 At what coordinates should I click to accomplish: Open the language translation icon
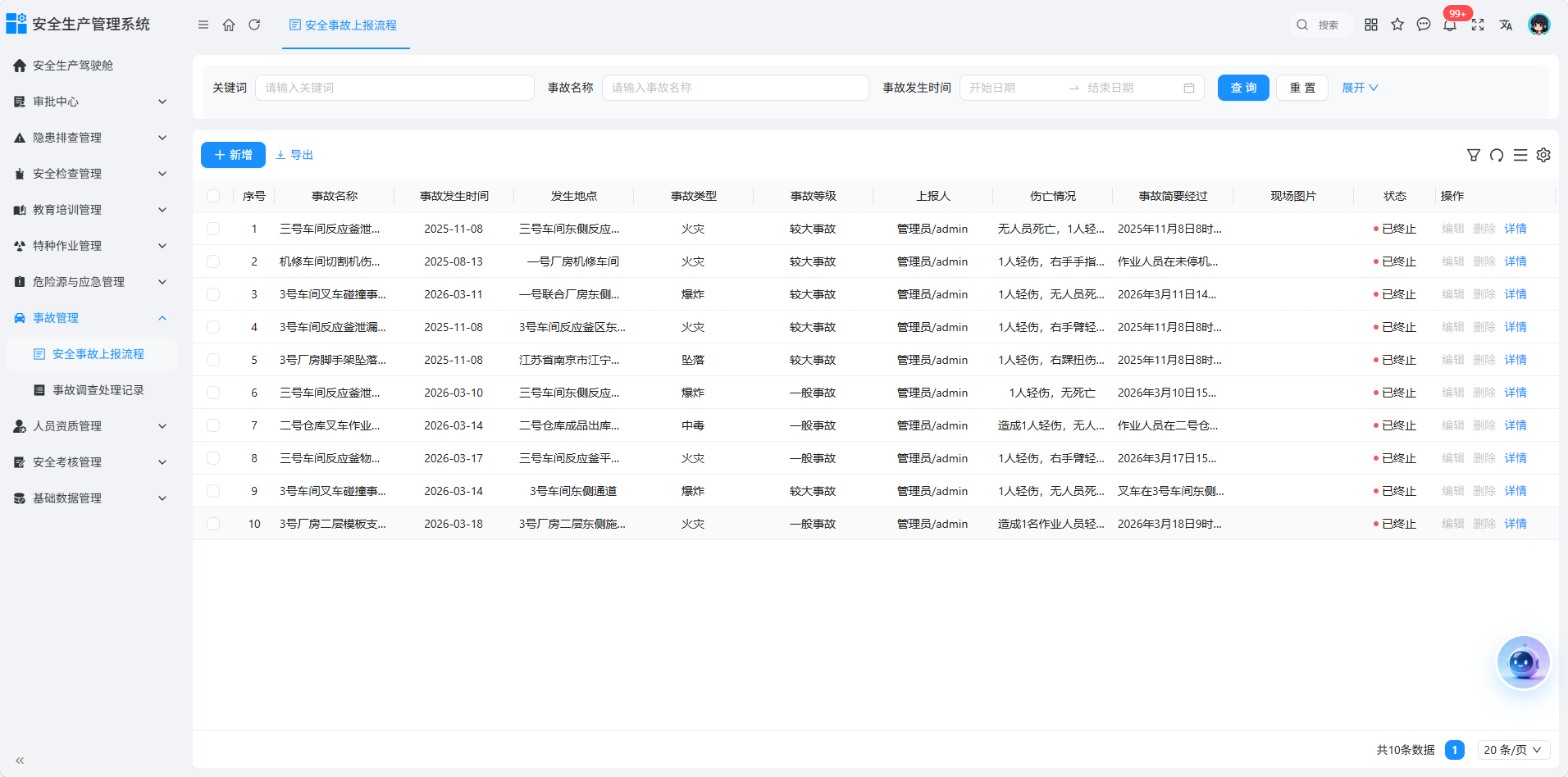[1506, 25]
